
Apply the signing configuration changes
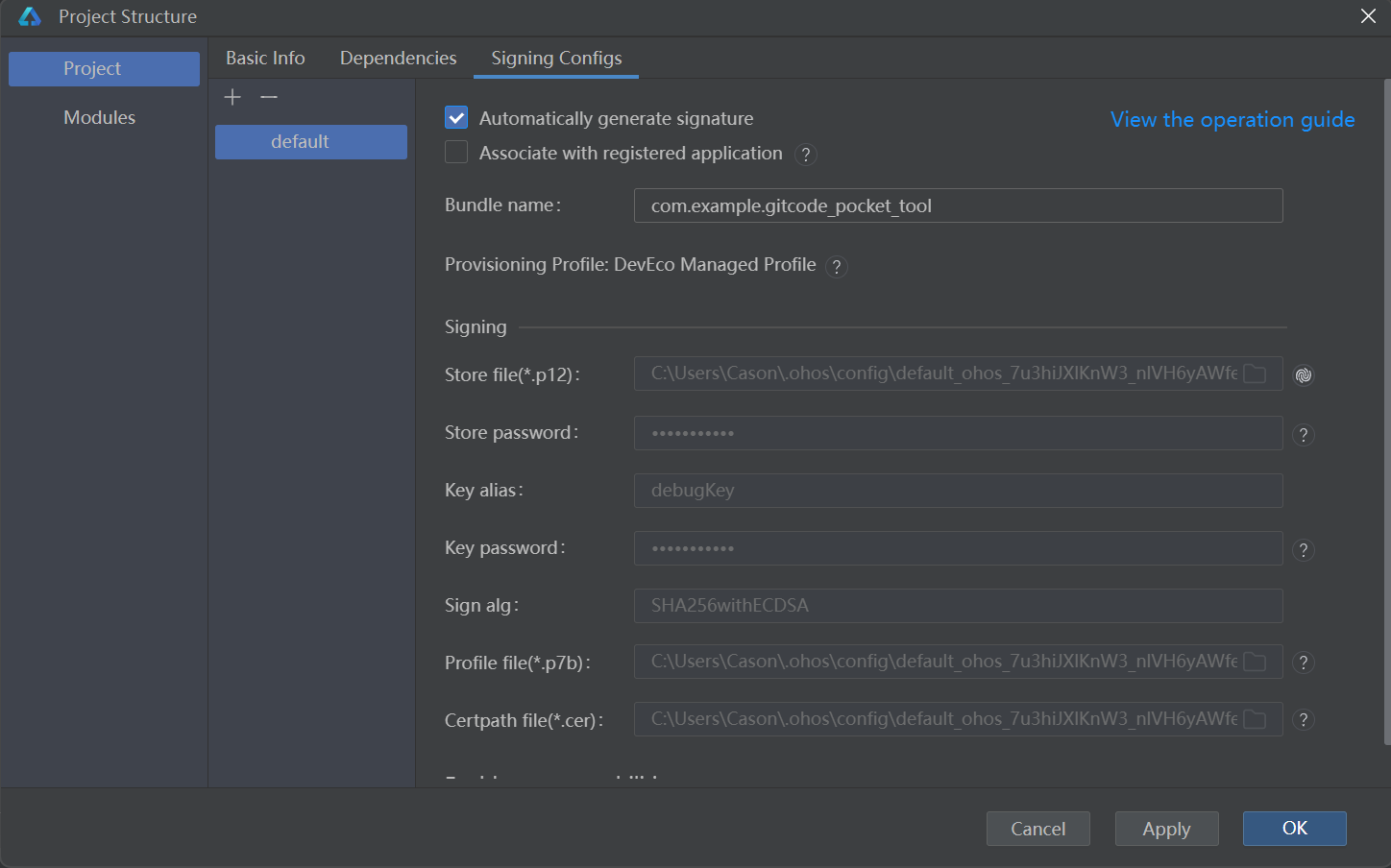tap(1166, 828)
